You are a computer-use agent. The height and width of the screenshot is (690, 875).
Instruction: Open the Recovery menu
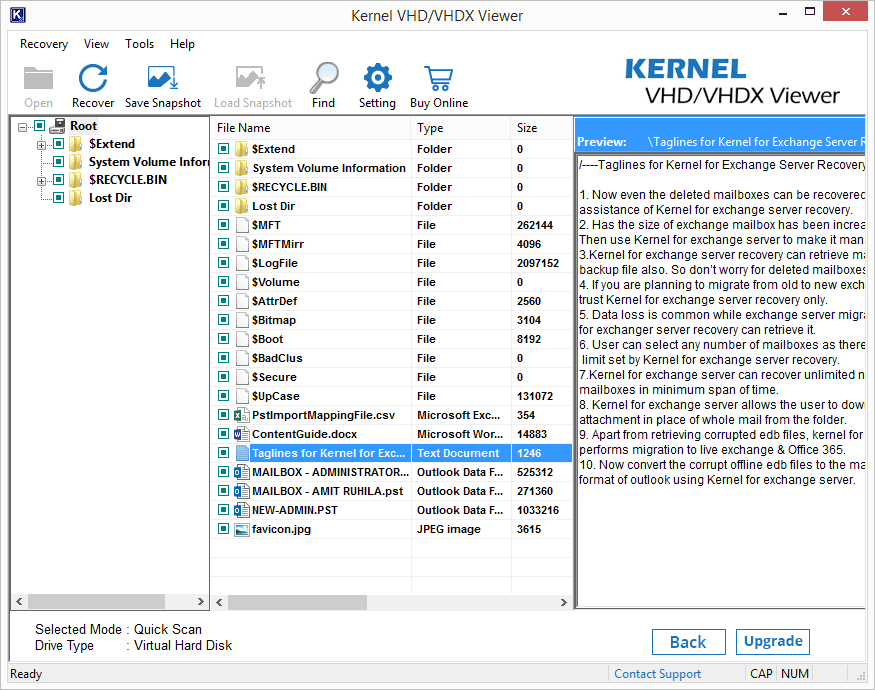point(44,44)
